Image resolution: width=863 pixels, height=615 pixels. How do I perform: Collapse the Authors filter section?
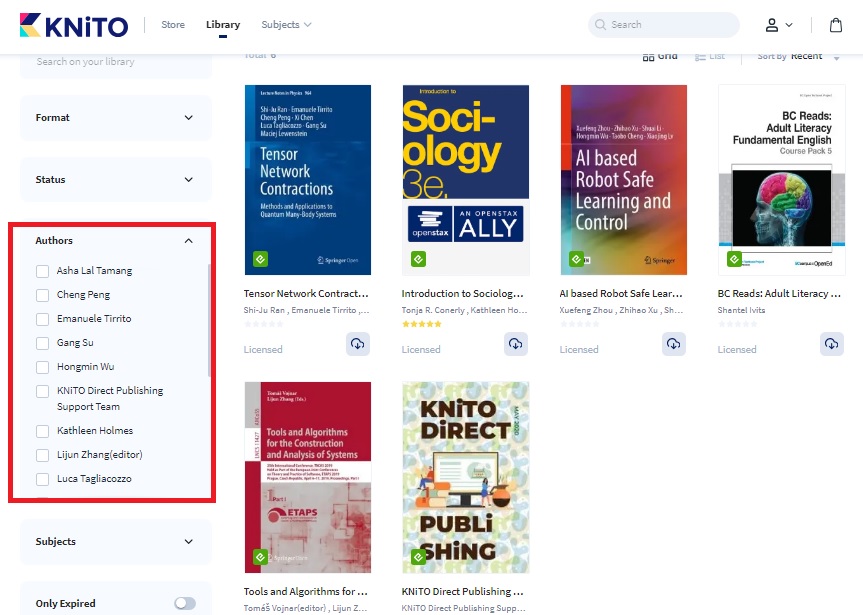(x=189, y=241)
